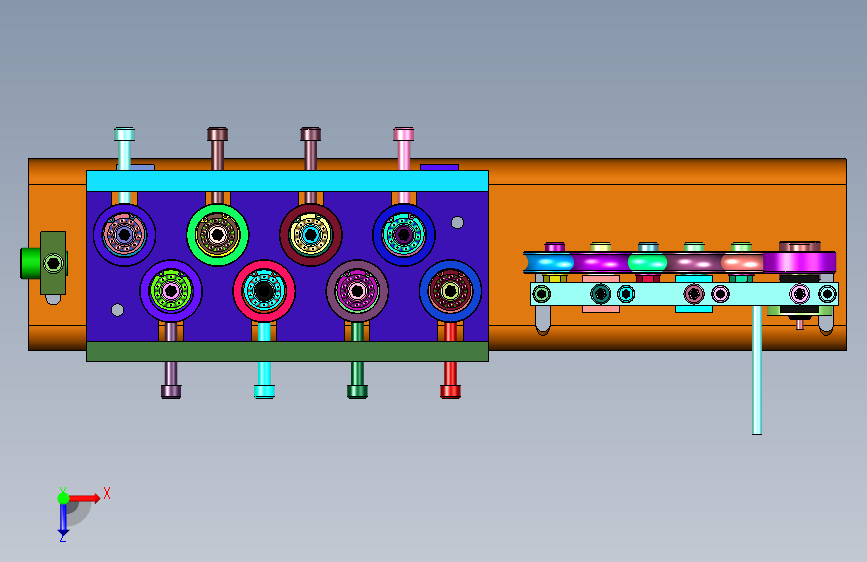867x562 pixels.
Task: Click the green Y axis dot of triad
Action: (63, 498)
